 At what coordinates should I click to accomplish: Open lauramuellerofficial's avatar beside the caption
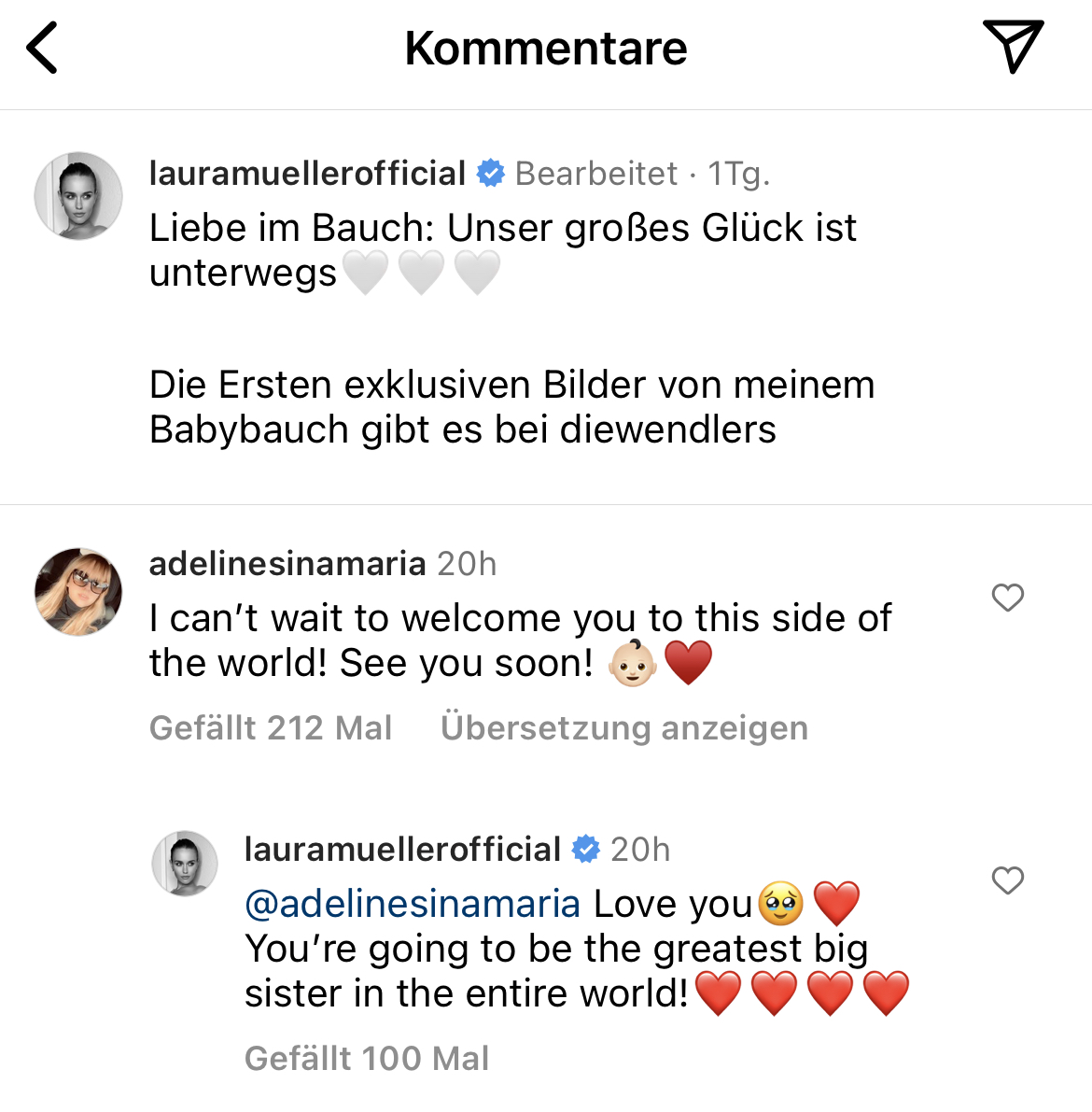coord(78,196)
